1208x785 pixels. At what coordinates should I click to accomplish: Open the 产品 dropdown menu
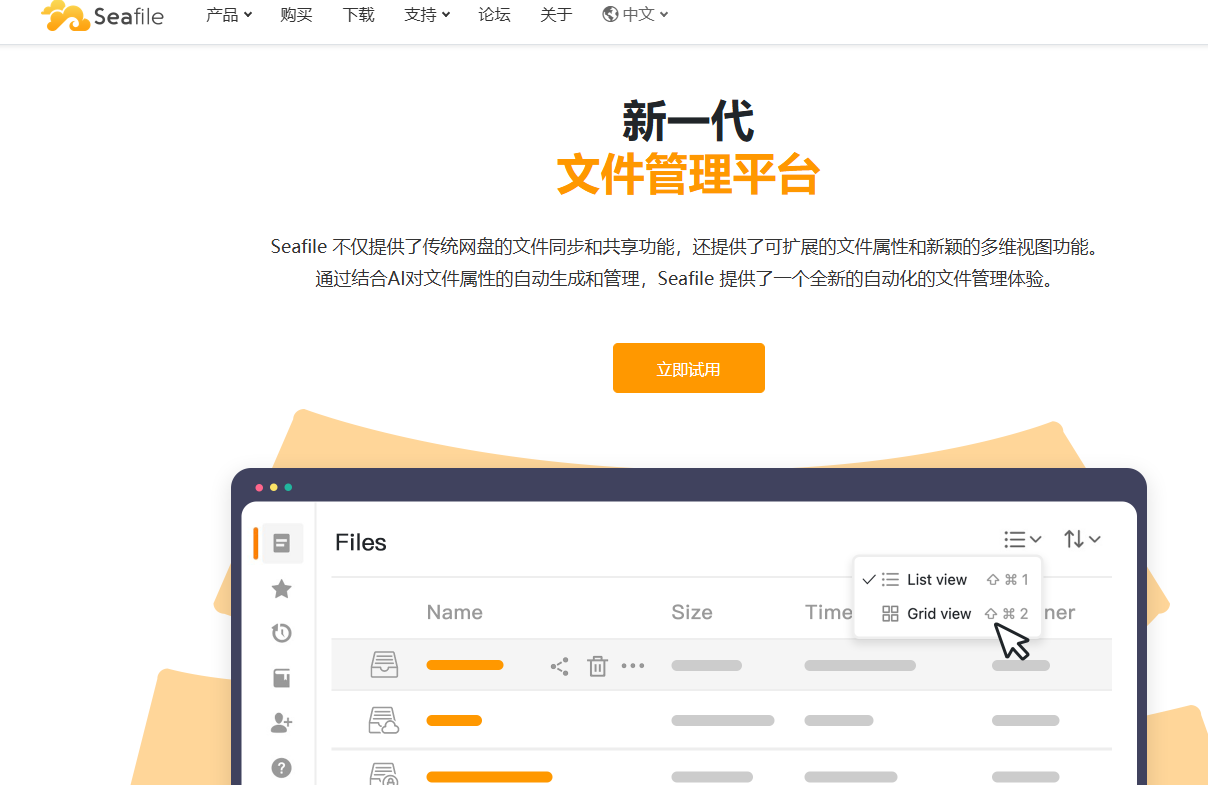coord(228,14)
